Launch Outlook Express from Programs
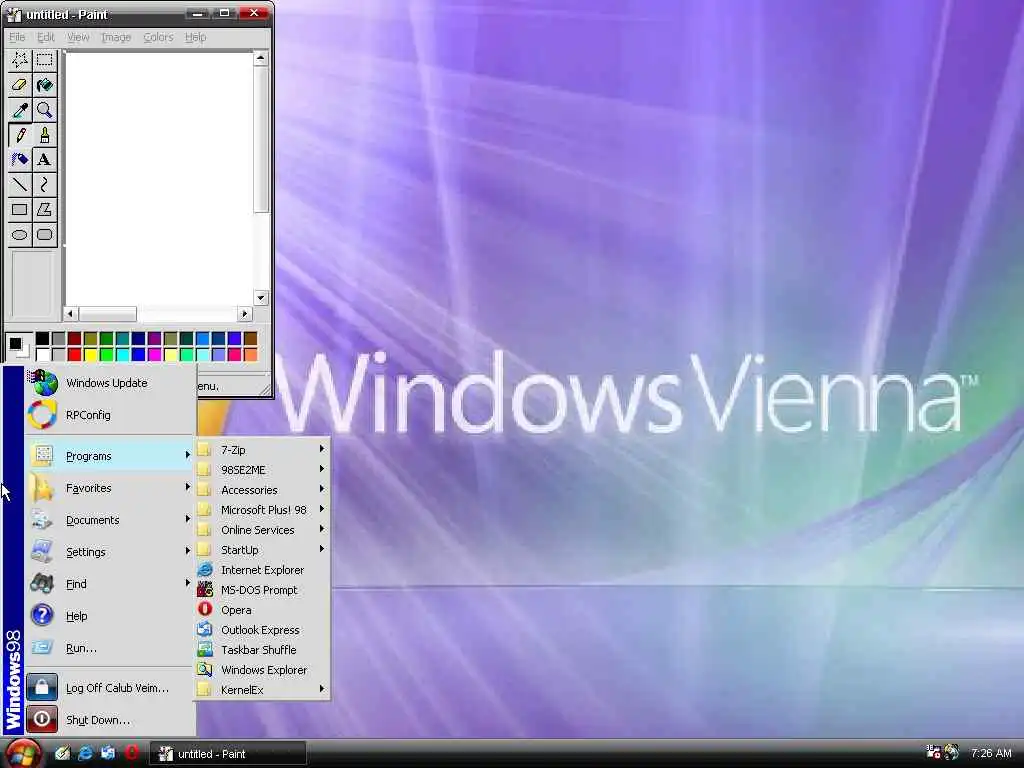 (262, 630)
